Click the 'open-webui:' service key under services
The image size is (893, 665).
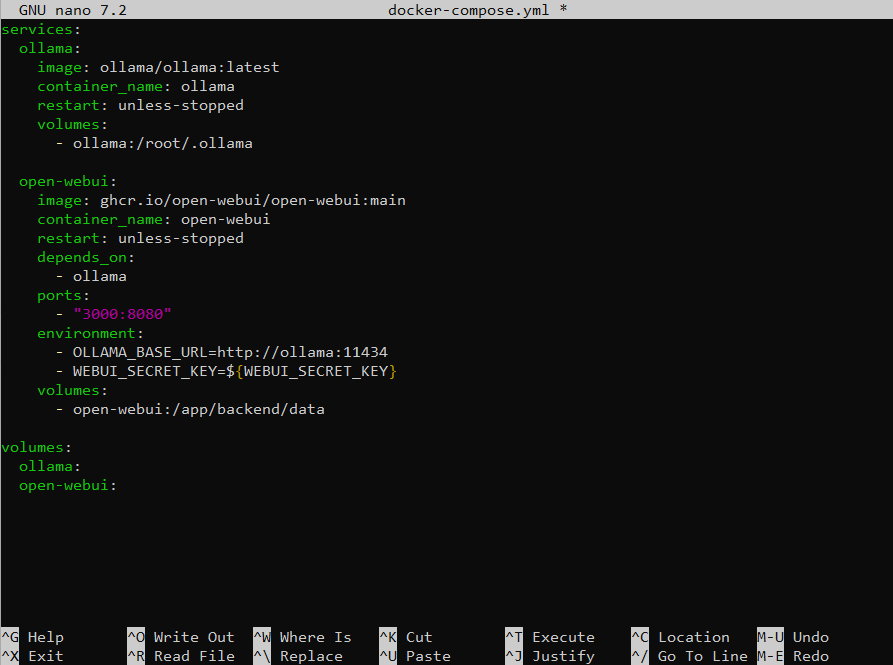pyautogui.click(x=68, y=182)
